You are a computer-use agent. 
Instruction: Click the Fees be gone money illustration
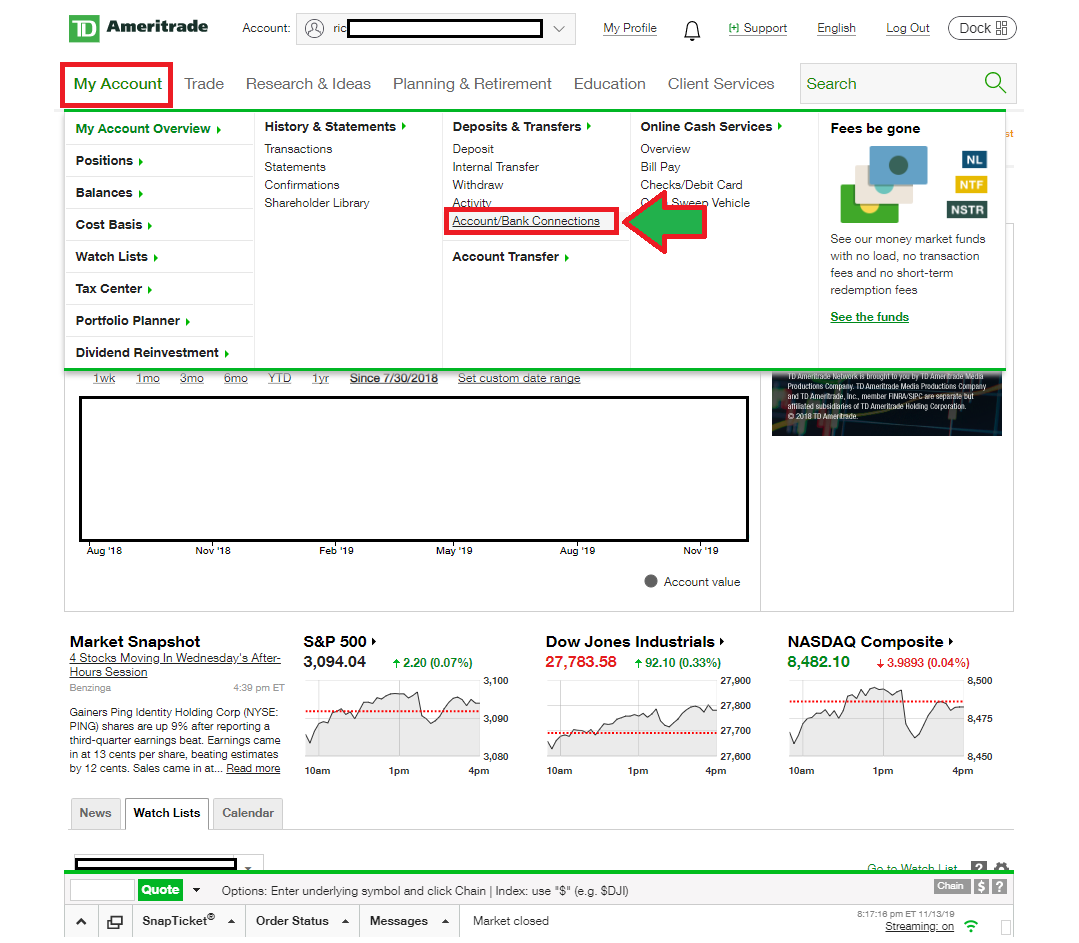(884, 184)
